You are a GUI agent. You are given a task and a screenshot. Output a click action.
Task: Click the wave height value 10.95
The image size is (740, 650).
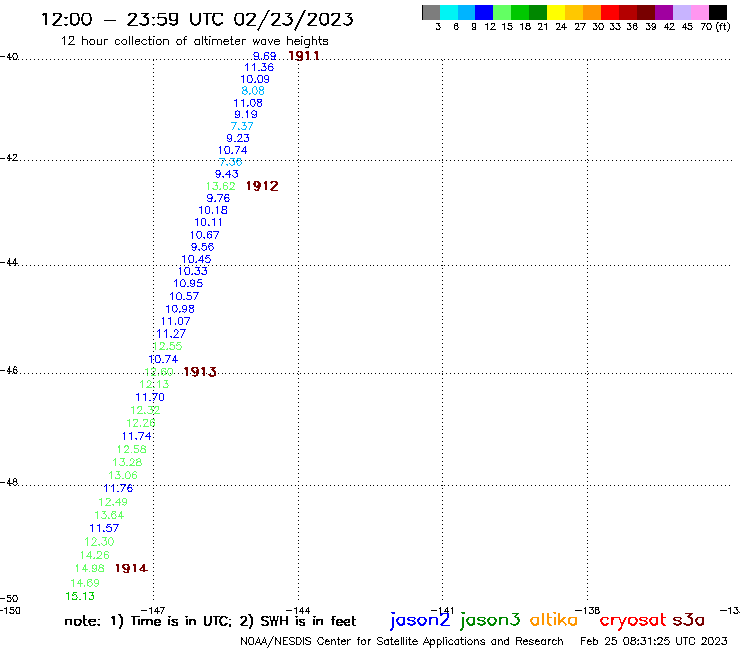(x=188, y=284)
